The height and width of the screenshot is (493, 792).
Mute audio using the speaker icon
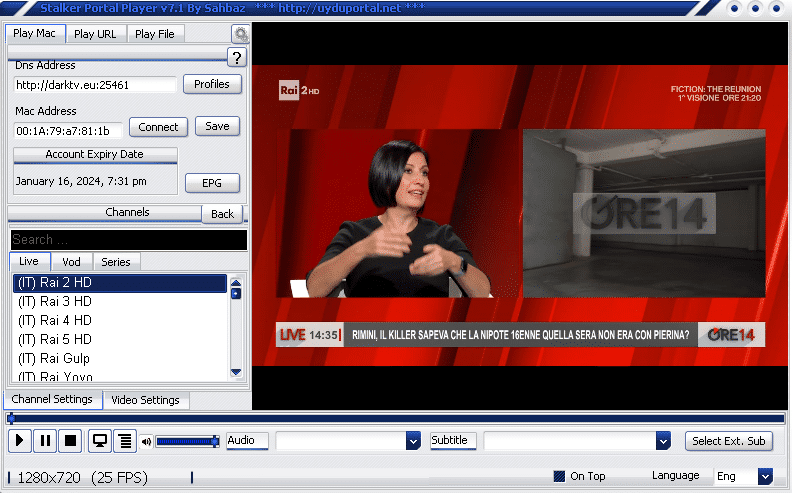146,441
